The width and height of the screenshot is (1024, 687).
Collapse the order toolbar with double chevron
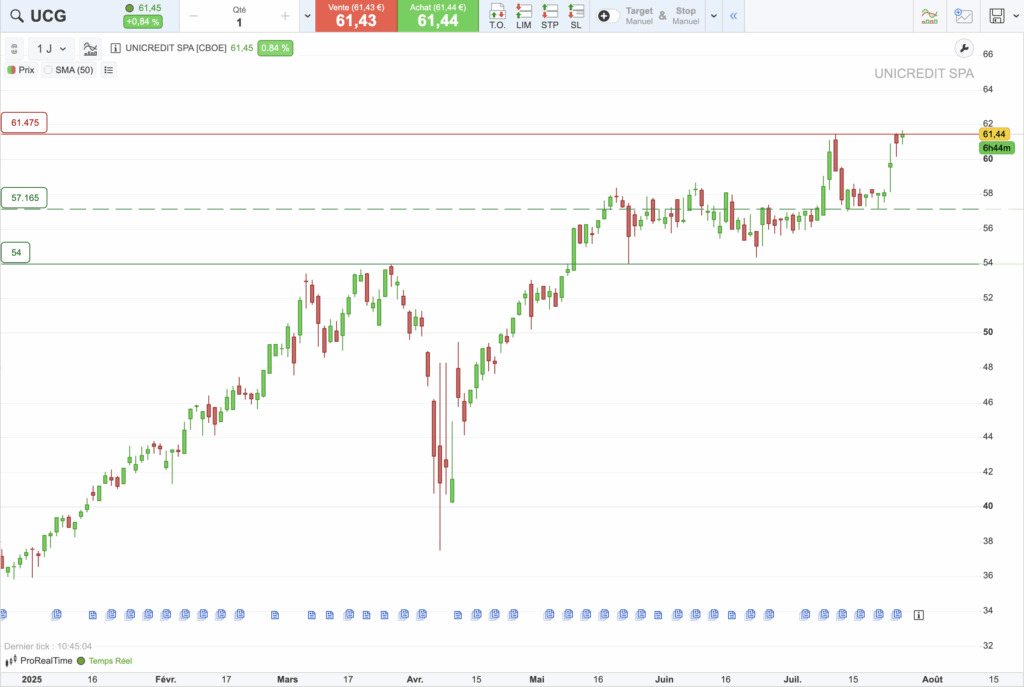coord(733,16)
